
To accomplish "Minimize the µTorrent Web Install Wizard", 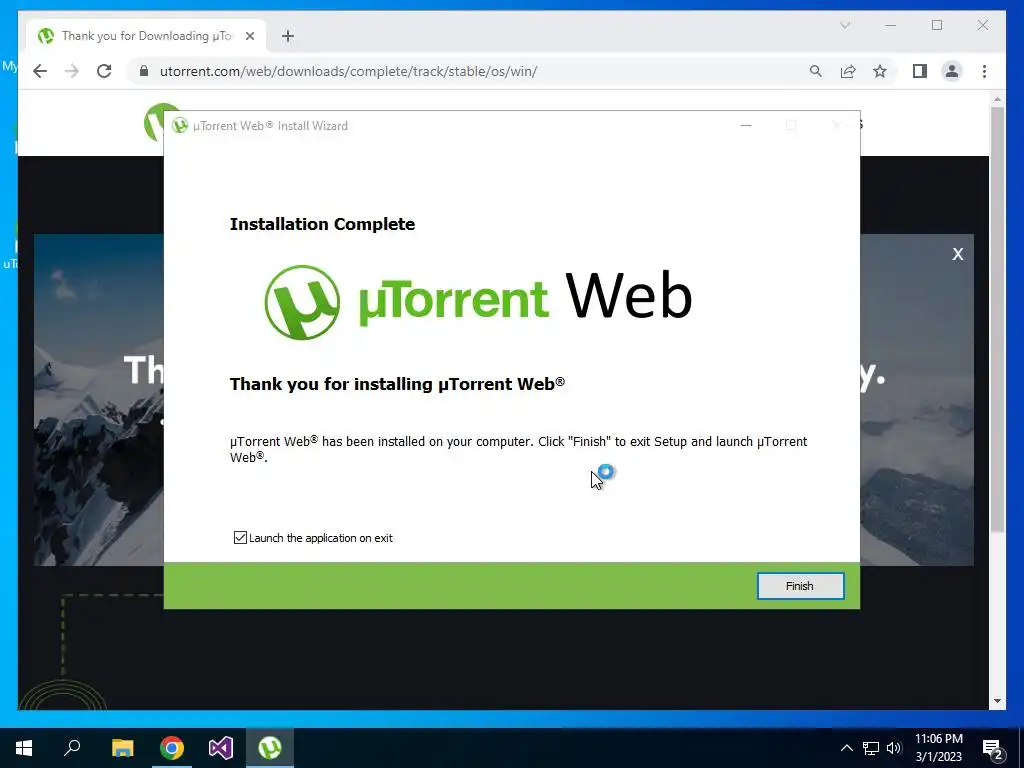I will 746,125.
